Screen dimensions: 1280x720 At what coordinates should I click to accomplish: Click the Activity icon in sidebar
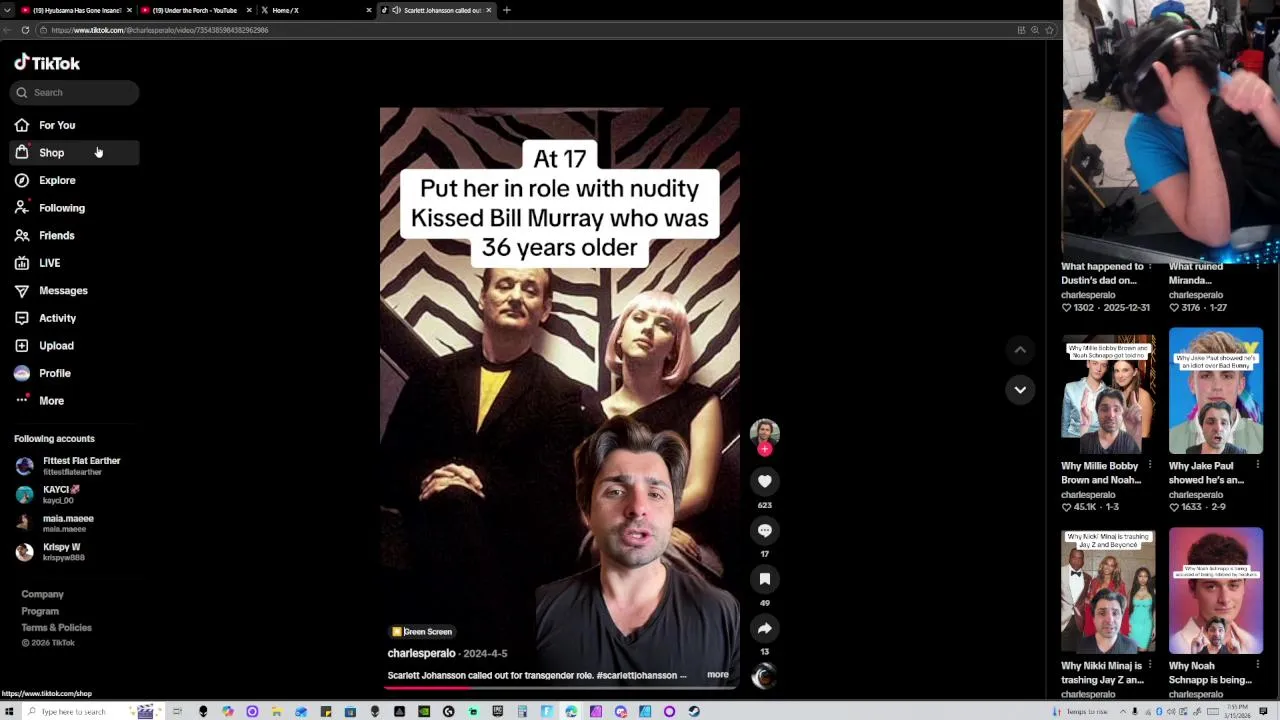(x=22, y=318)
